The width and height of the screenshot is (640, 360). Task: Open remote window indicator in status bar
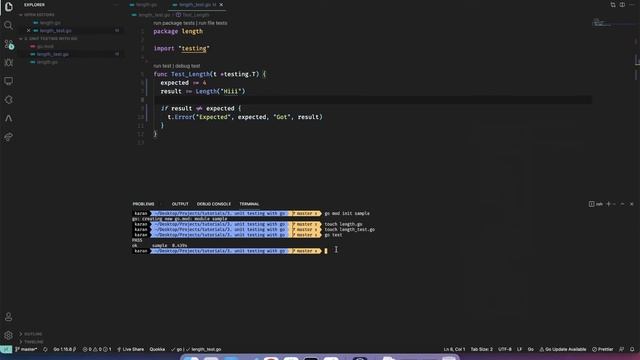coord(6,349)
